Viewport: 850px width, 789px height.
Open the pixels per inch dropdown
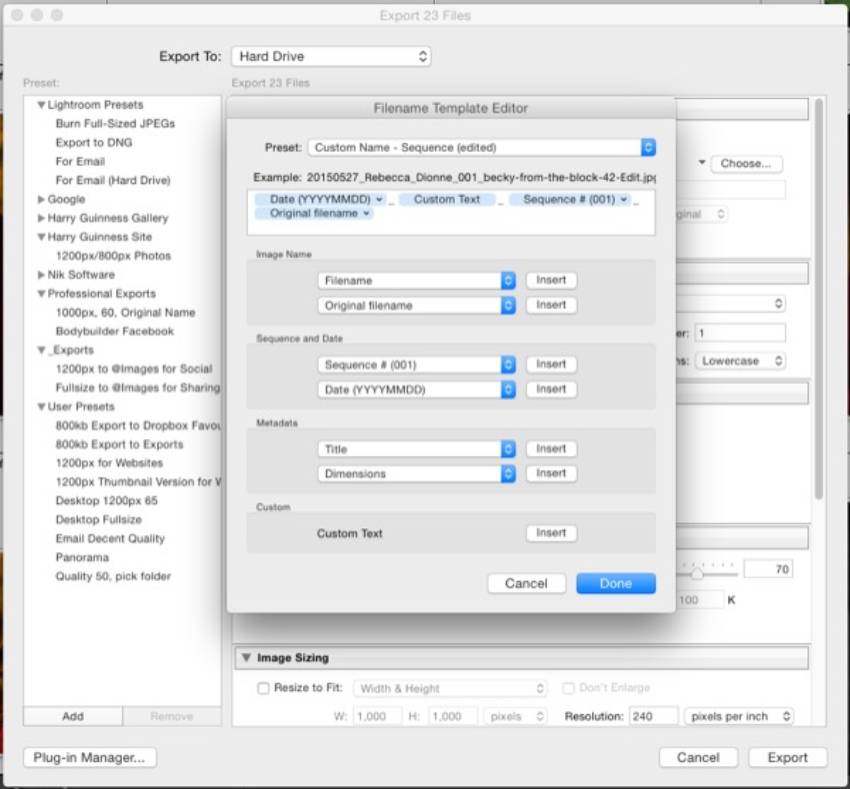[x=739, y=716]
